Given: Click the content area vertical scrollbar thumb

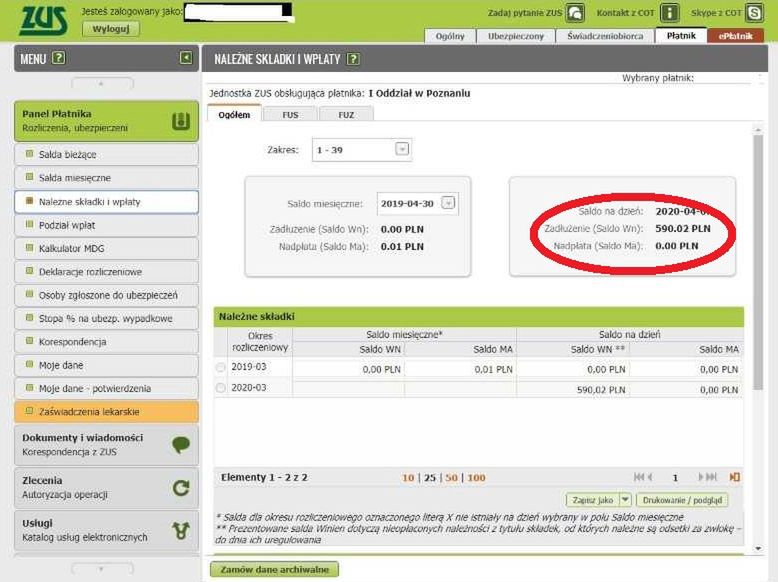Looking at the screenshot, I should tap(758, 262).
